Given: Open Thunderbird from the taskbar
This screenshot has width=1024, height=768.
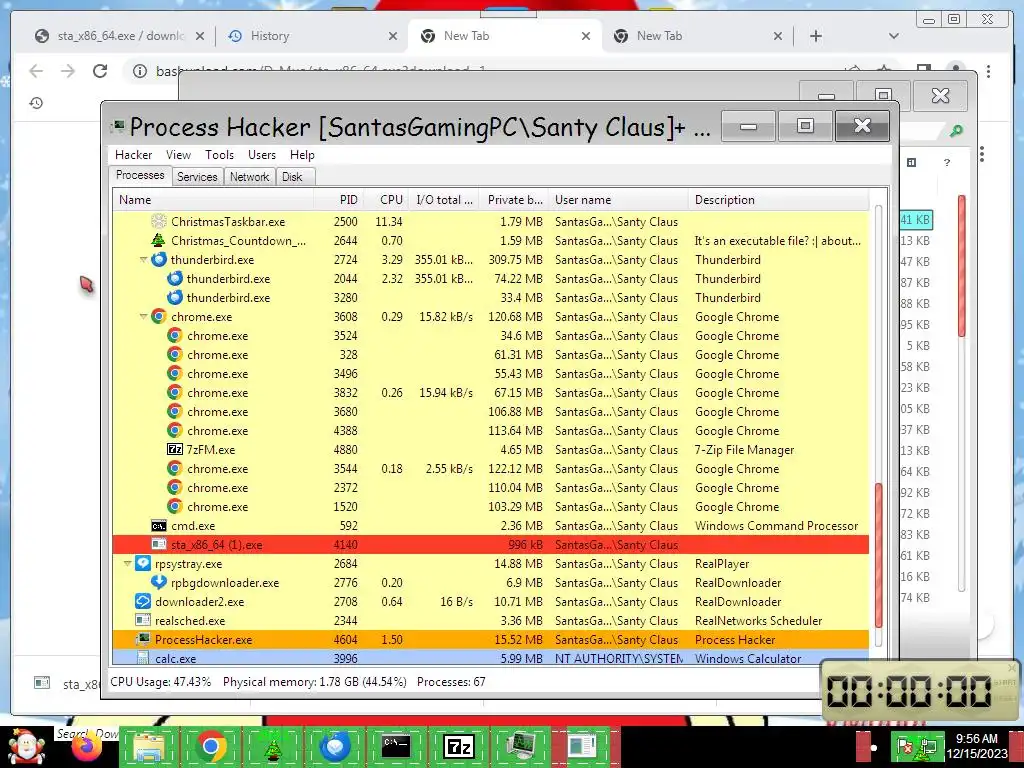Looking at the screenshot, I should (334, 746).
